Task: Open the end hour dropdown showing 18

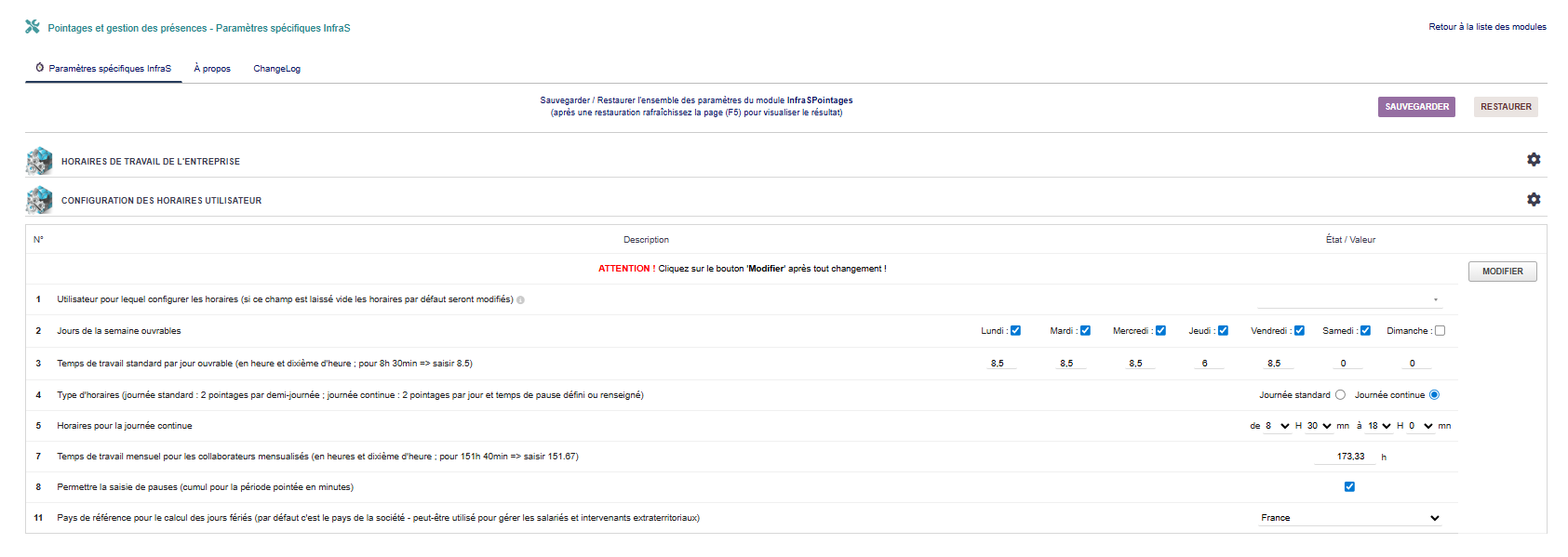Action: 1379,426
